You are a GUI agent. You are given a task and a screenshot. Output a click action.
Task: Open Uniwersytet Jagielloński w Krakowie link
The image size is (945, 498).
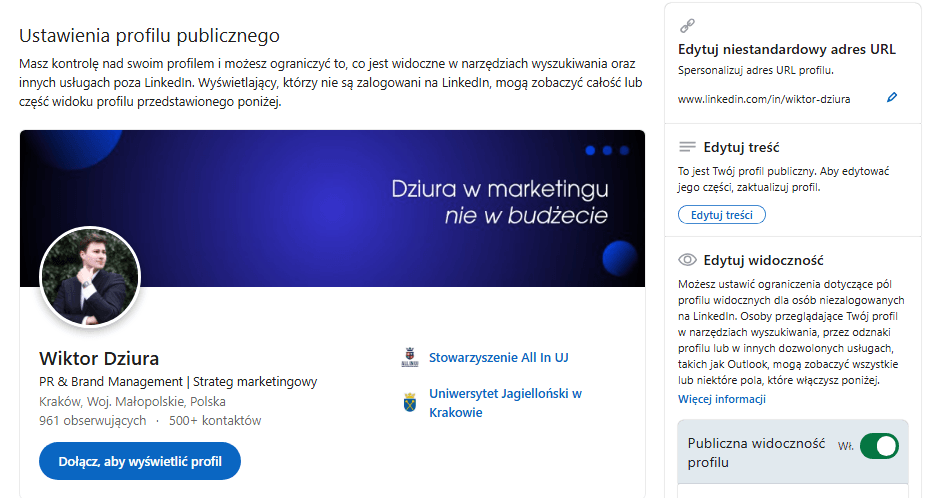tap(505, 403)
